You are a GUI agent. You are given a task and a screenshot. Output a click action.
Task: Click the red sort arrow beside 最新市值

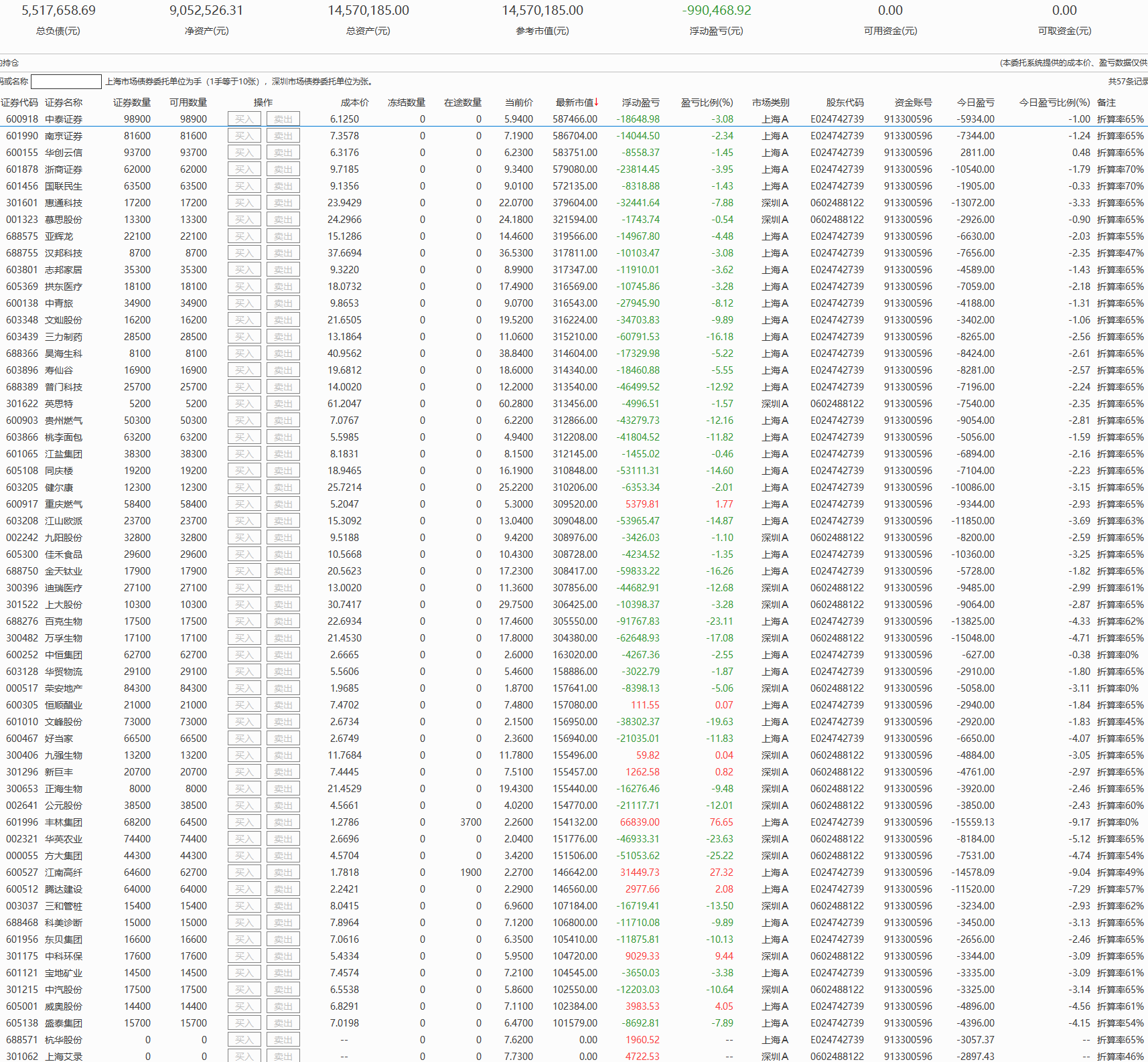click(x=596, y=102)
